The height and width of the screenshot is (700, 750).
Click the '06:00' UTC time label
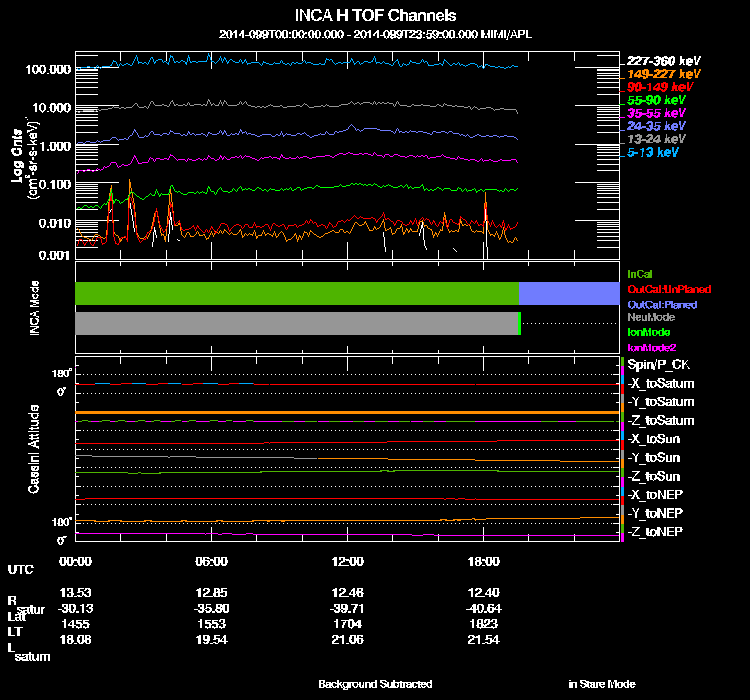[x=211, y=562]
